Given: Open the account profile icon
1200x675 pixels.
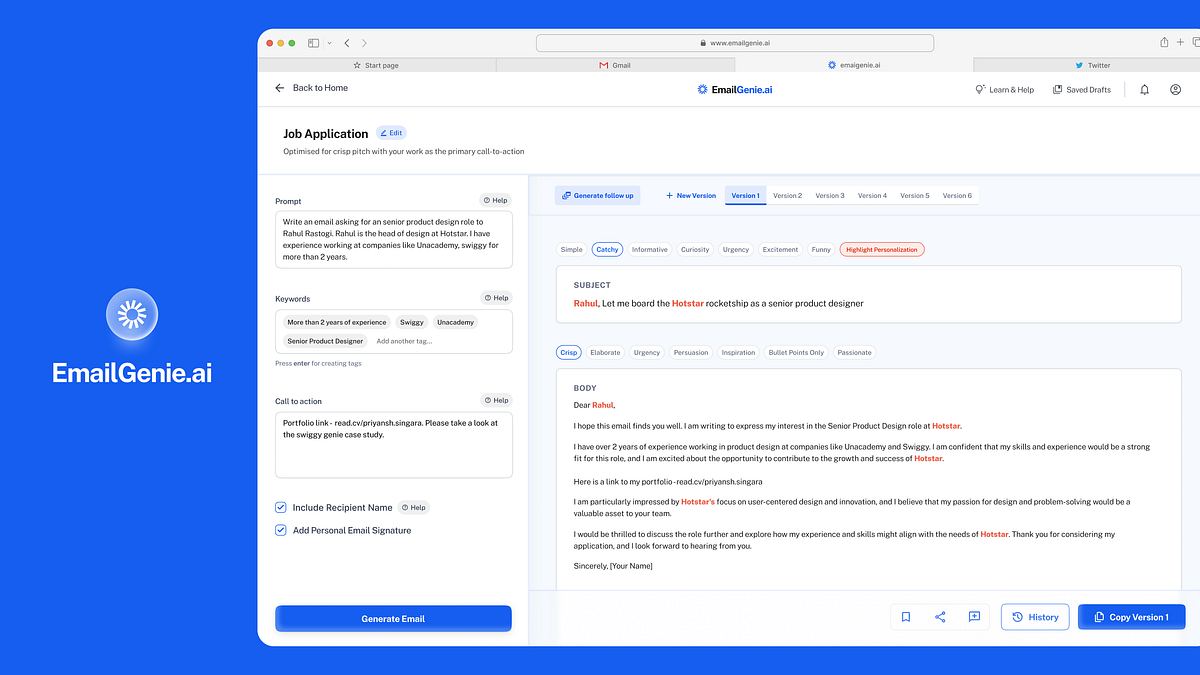Looking at the screenshot, I should pyautogui.click(x=1176, y=89).
